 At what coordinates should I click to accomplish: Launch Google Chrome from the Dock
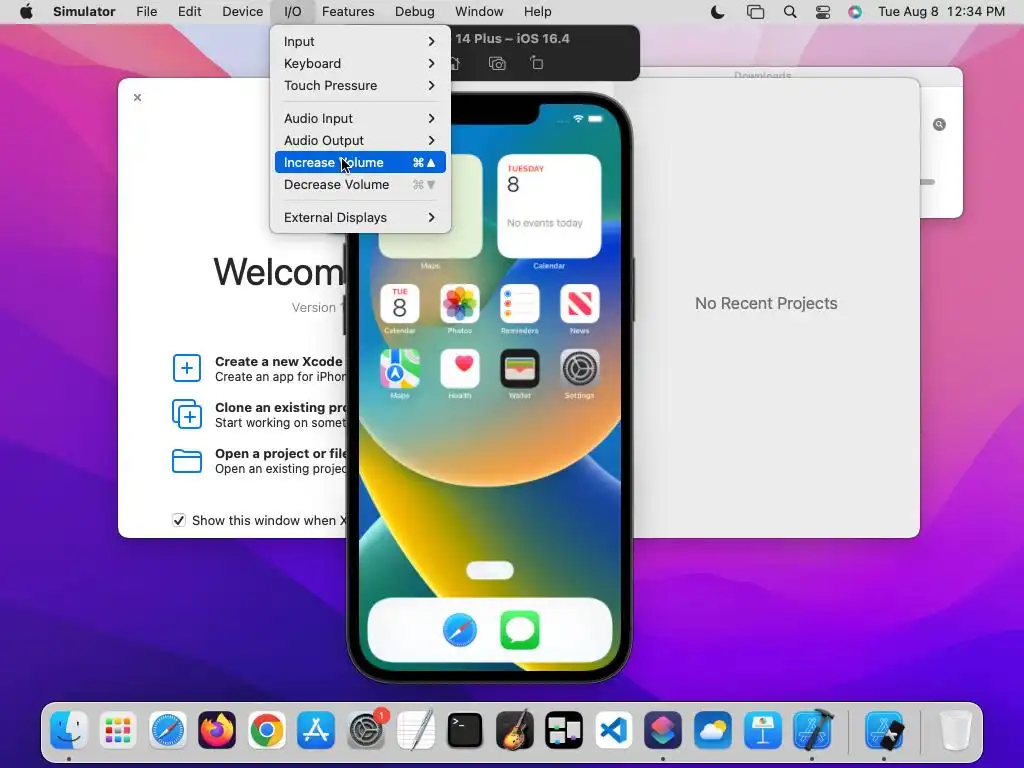(x=266, y=729)
